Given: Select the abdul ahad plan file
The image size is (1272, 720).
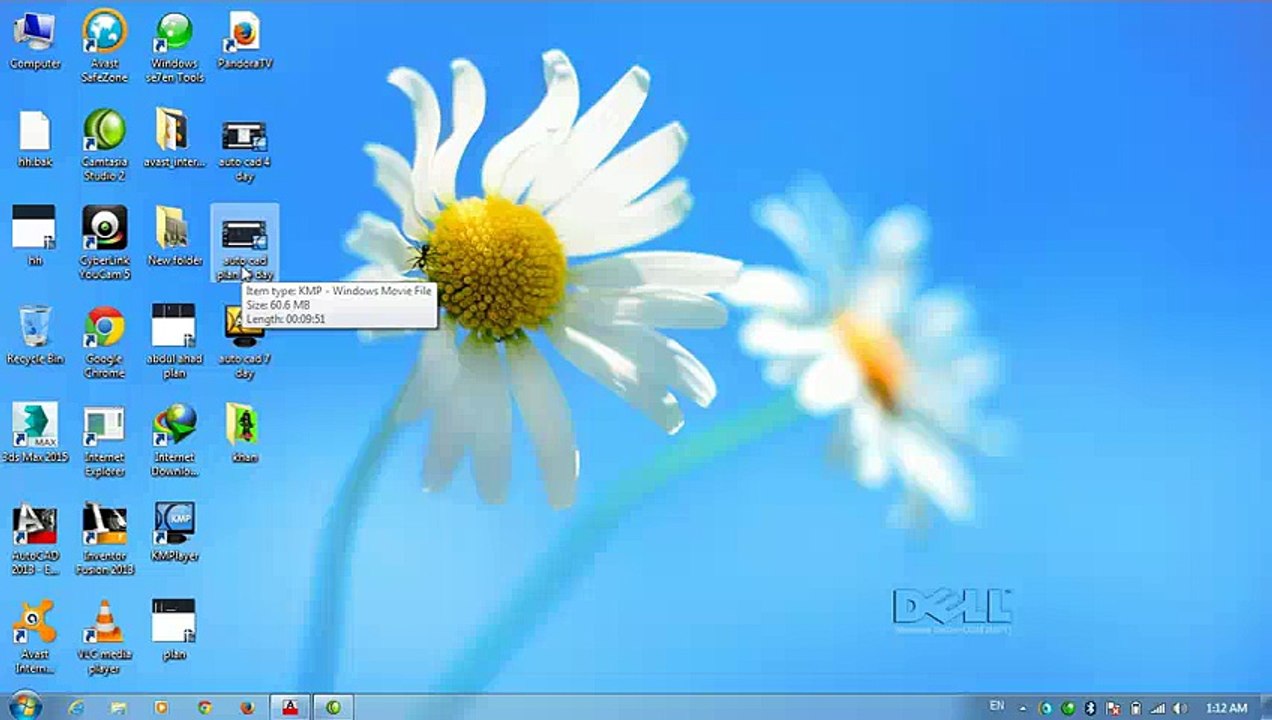Looking at the screenshot, I should (175, 341).
